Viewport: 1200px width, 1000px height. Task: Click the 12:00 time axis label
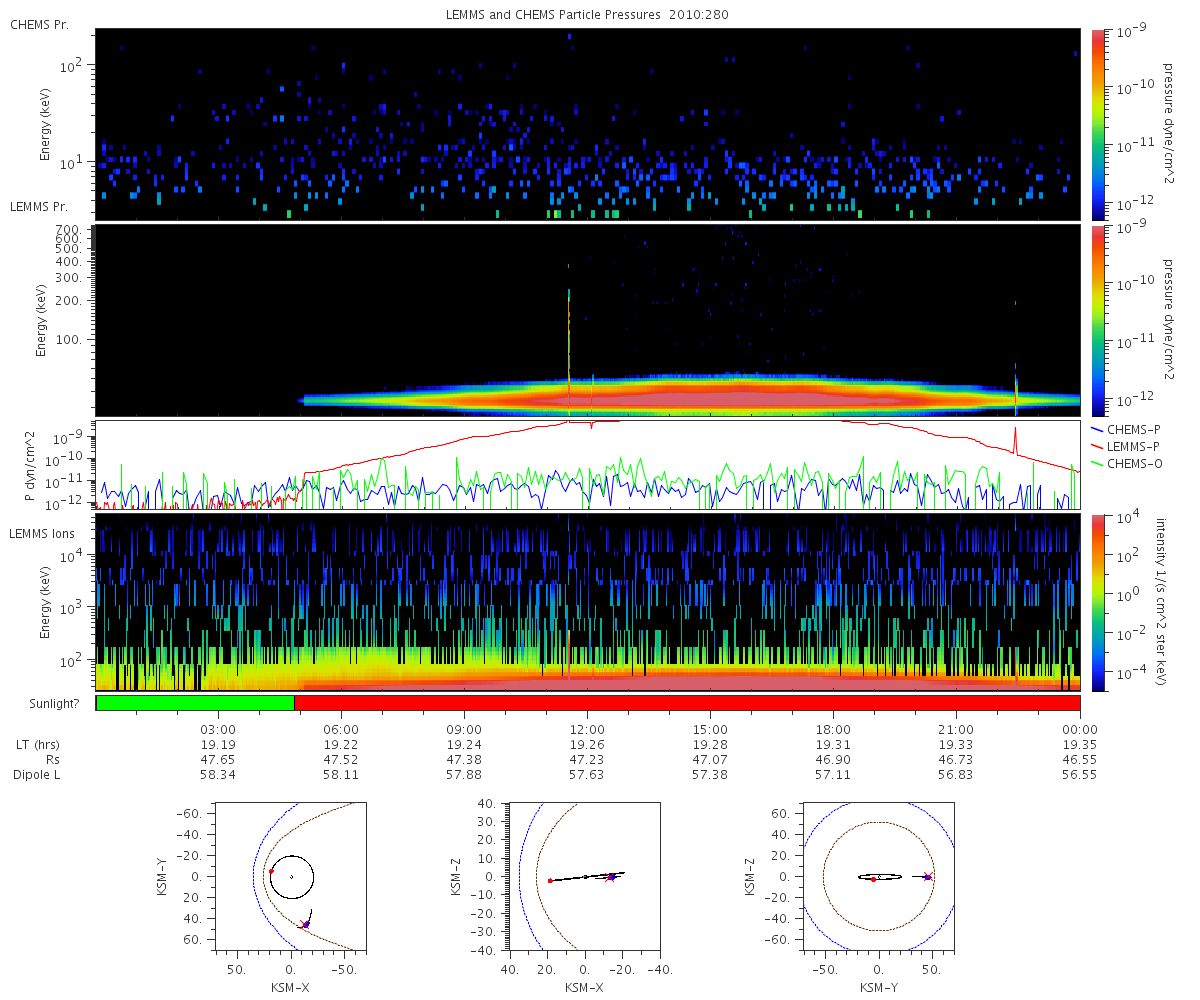(x=587, y=728)
